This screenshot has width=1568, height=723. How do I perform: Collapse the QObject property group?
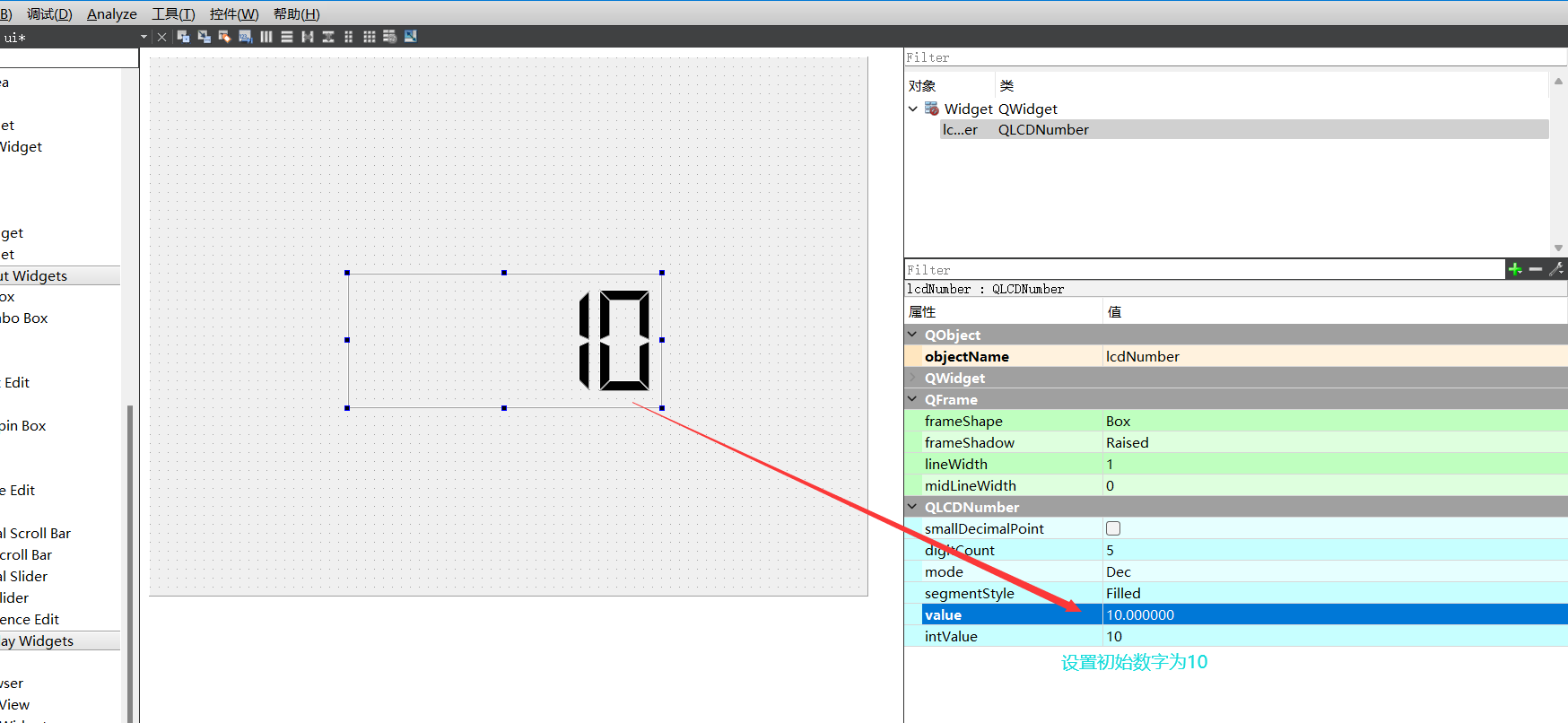click(913, 335)
